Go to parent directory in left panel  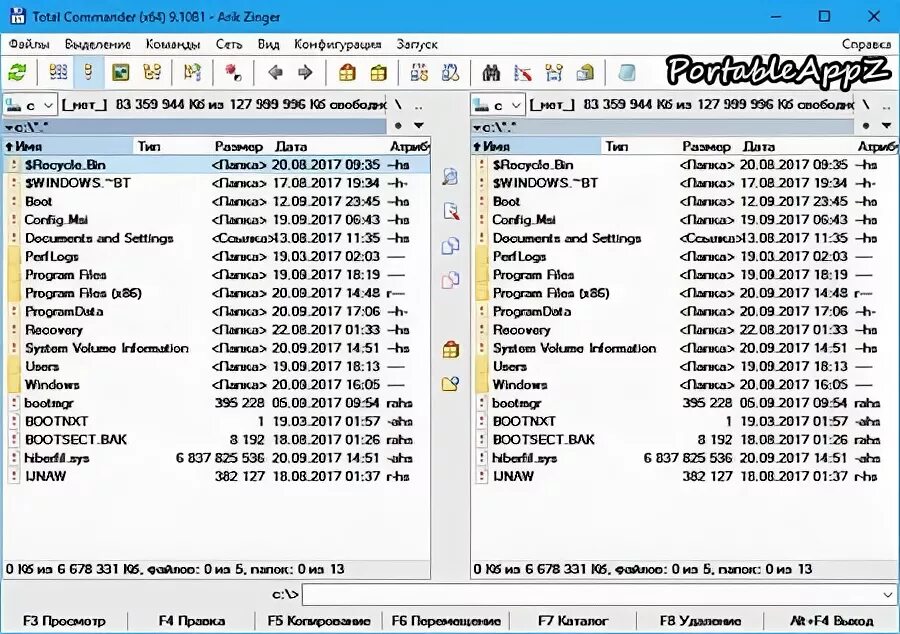tap(419, 105)
